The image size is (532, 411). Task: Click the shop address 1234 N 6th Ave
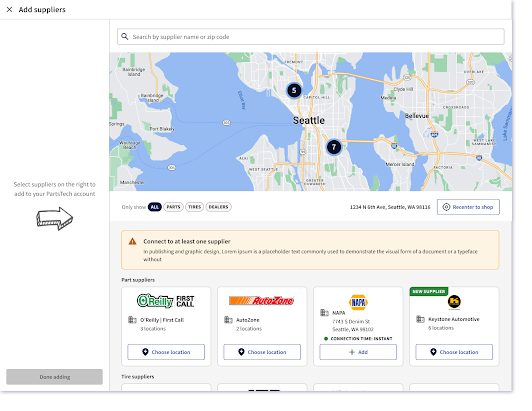click(390, 207)
